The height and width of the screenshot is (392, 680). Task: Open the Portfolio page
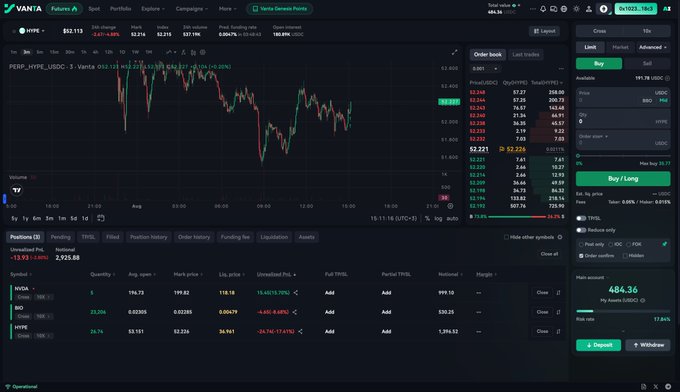click(120, 9)
